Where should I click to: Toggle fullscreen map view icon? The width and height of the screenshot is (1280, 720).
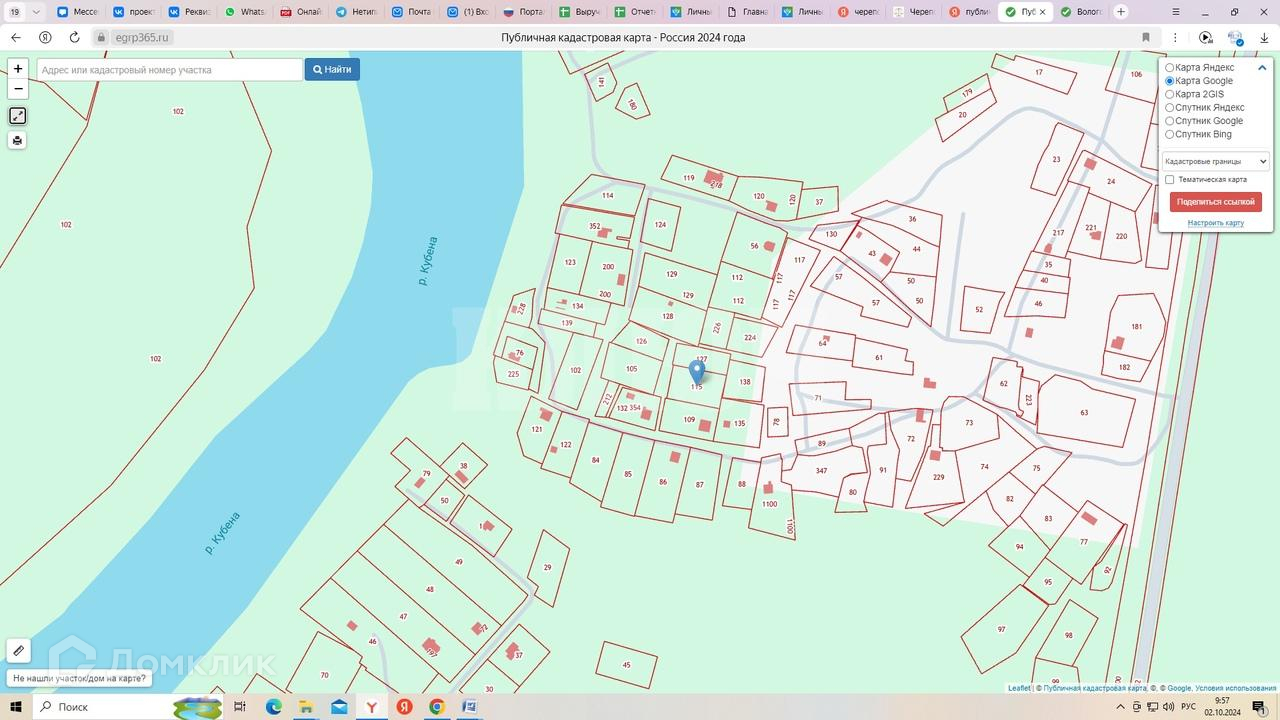coord(18,116)
